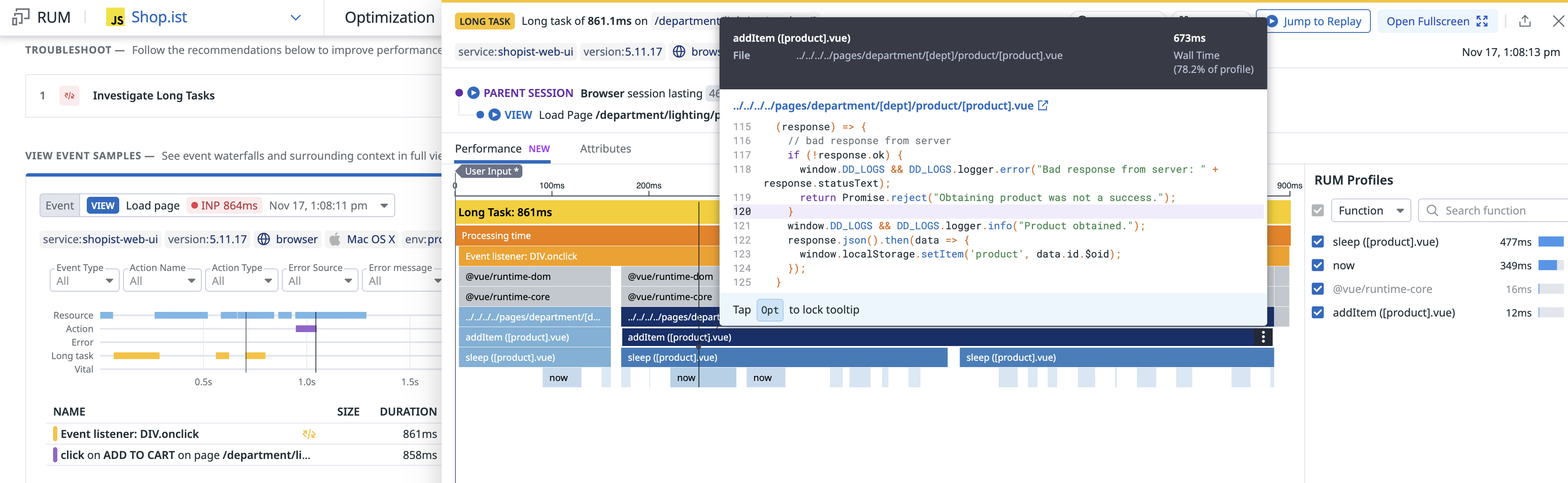This screenshot has height=483, width=1568.
Task: Click the code icon beside Investigate Long Tasks
Action: [70, 96]
